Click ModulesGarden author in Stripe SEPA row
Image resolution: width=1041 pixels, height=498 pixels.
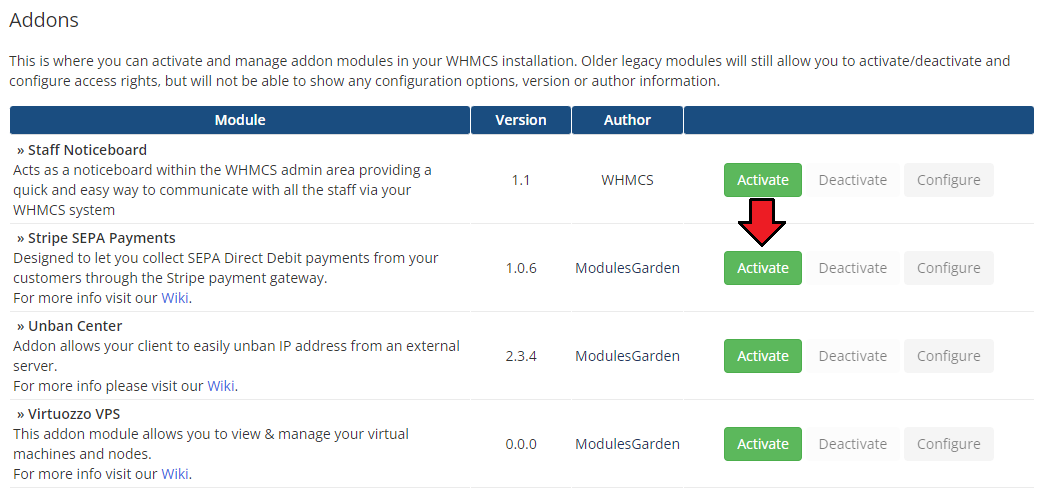pos(627,268)
